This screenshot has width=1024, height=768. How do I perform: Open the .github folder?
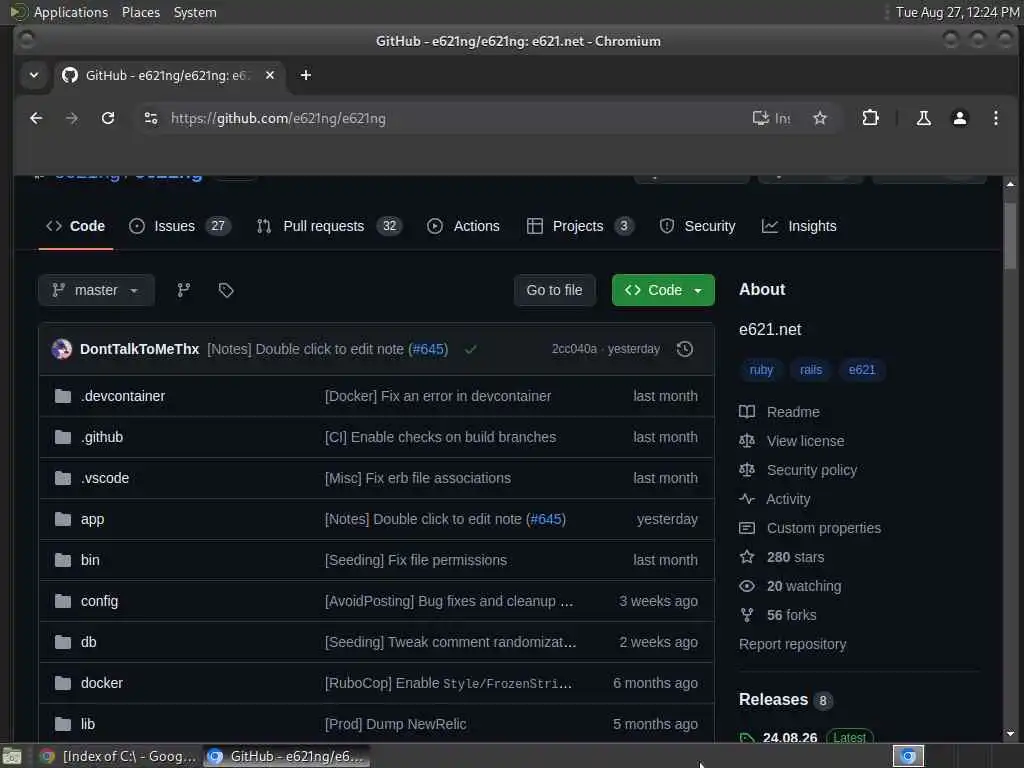tap(102, 438)
